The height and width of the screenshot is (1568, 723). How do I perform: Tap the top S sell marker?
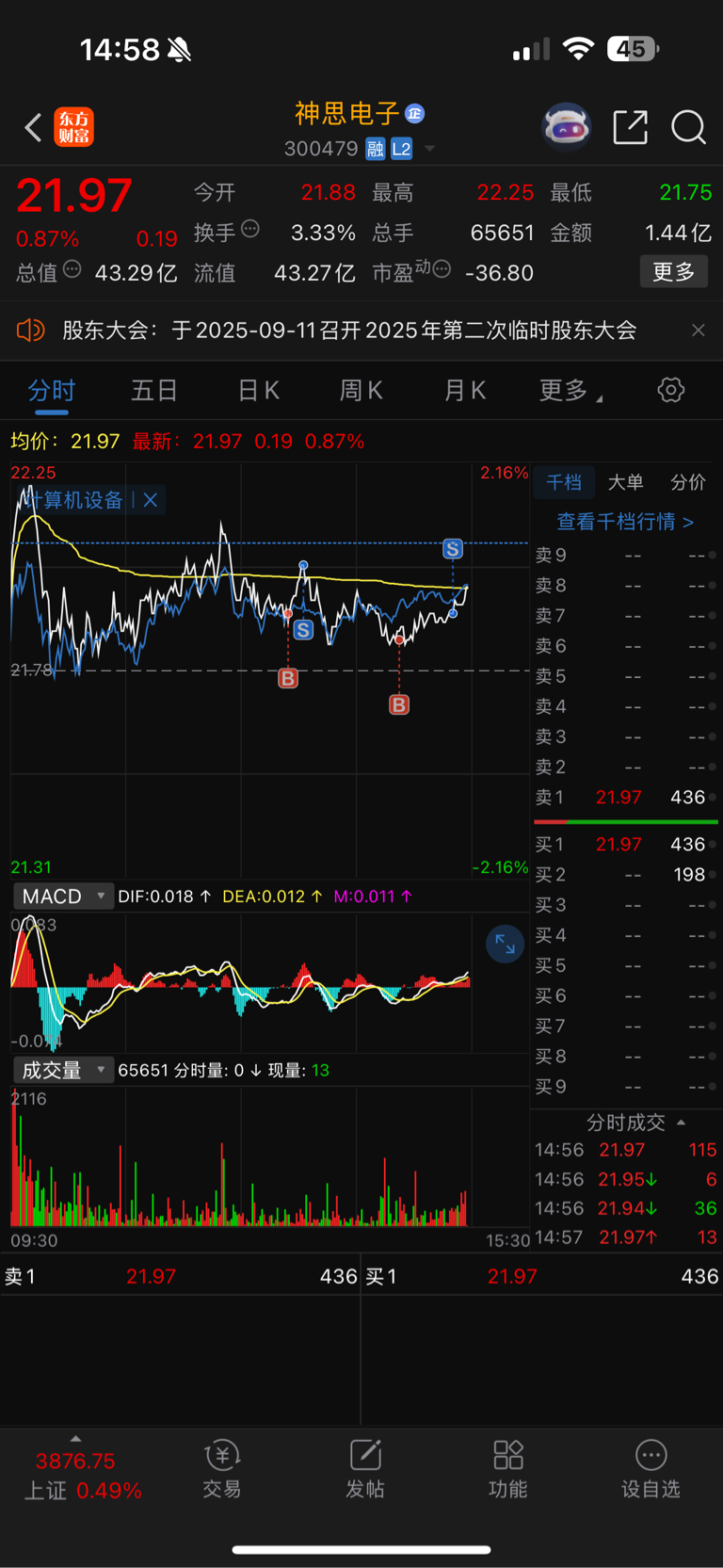[453, 548]
